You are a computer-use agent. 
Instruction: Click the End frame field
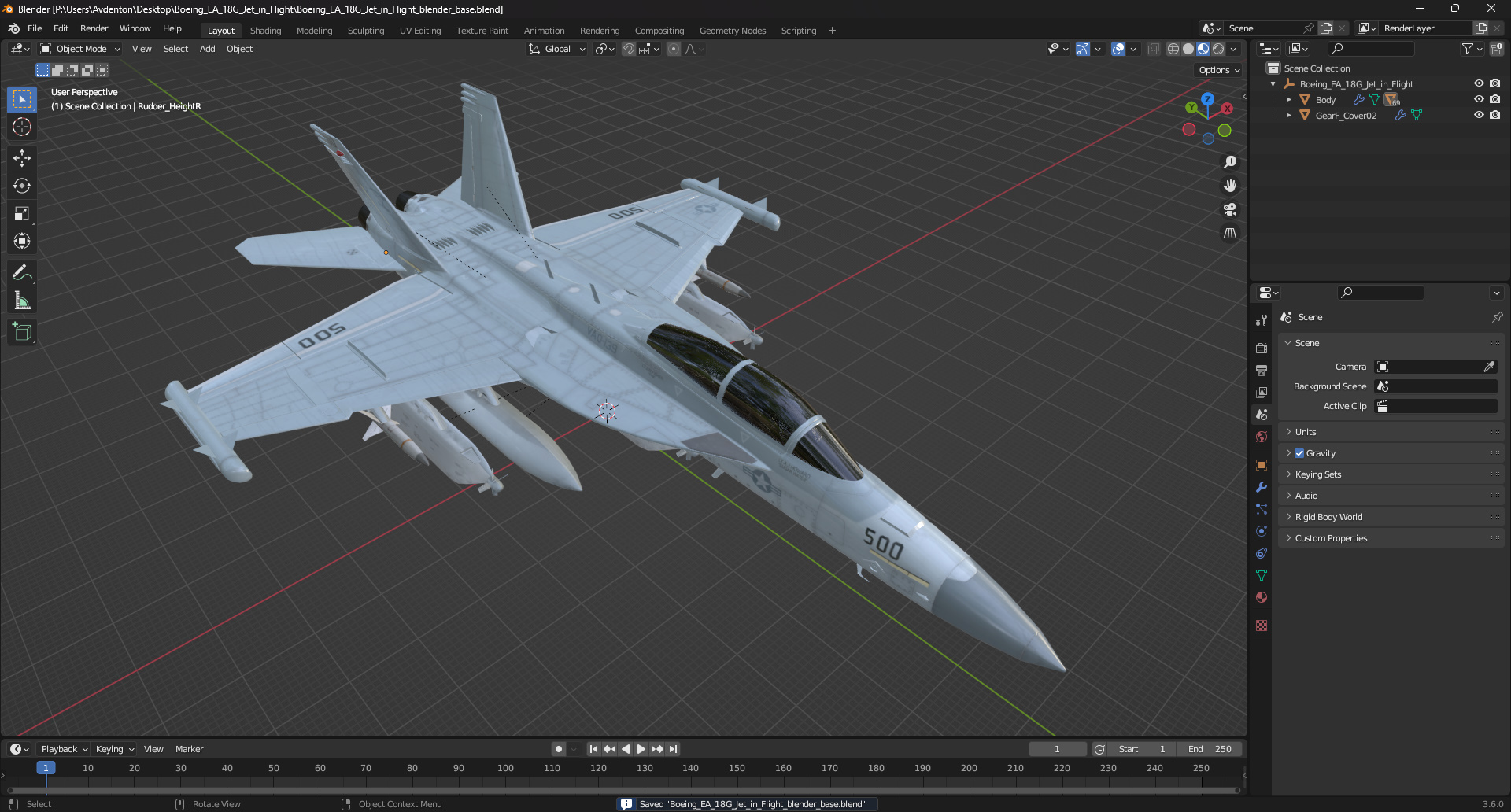[x=1210, y=749]
